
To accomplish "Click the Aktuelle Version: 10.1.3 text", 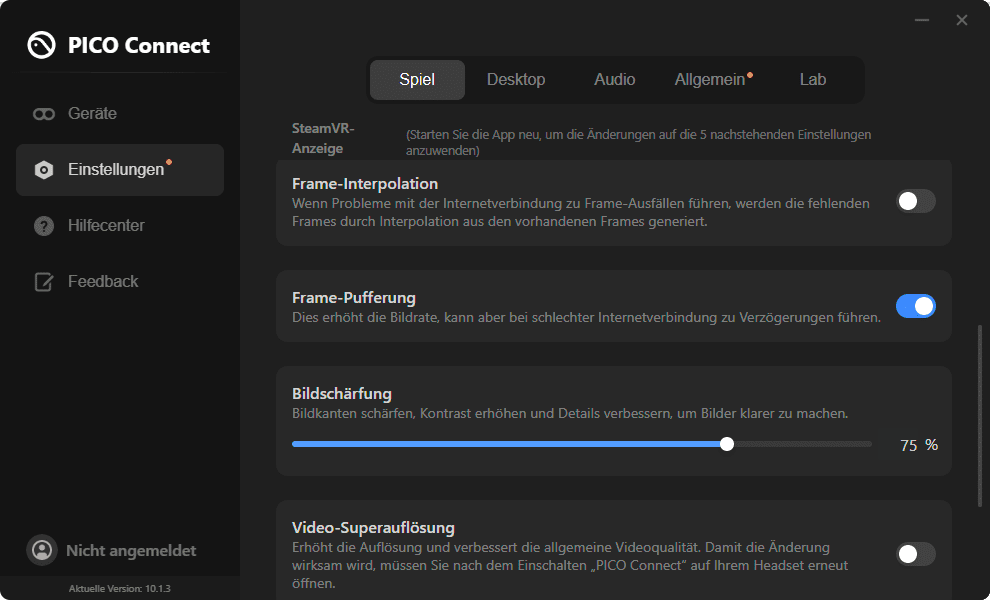I will click(x=119, y=588).
